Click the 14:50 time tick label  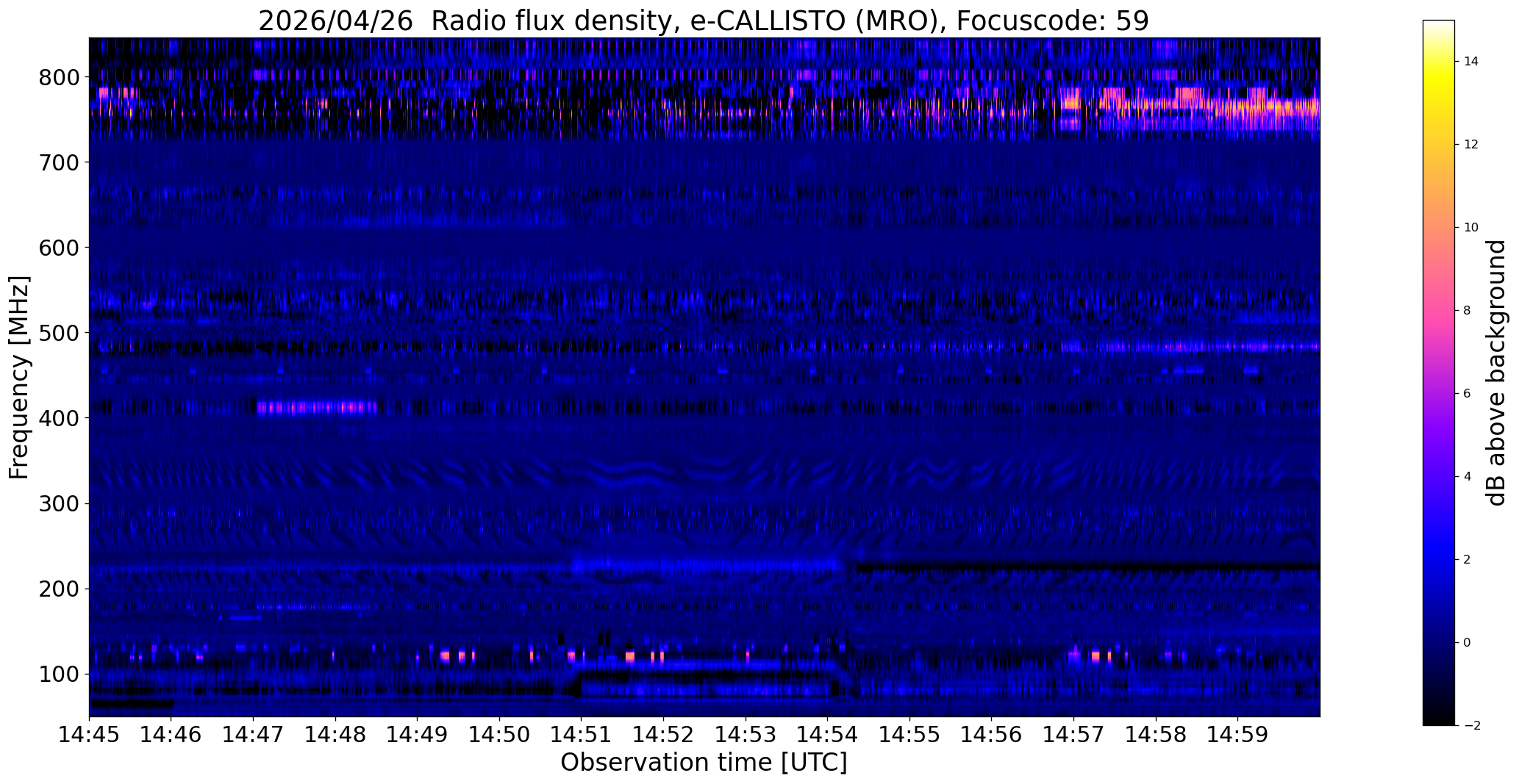coord(500,734)
